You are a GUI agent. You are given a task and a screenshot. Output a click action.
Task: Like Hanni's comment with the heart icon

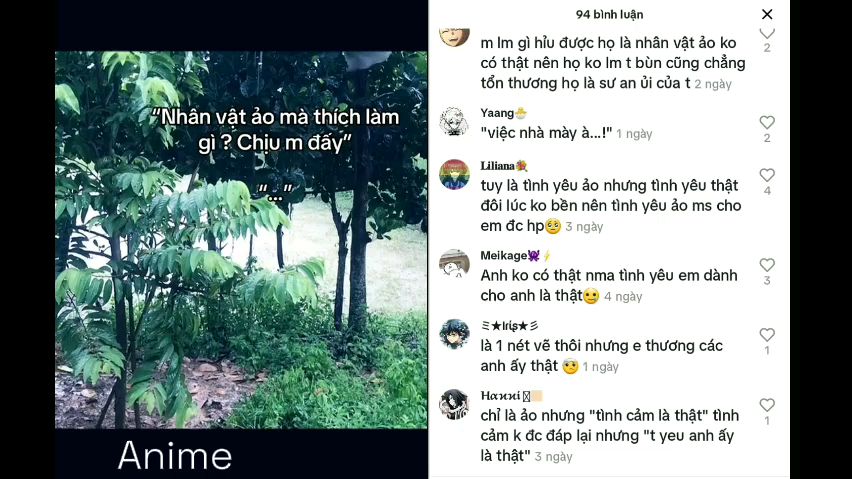tap(767, 405)
